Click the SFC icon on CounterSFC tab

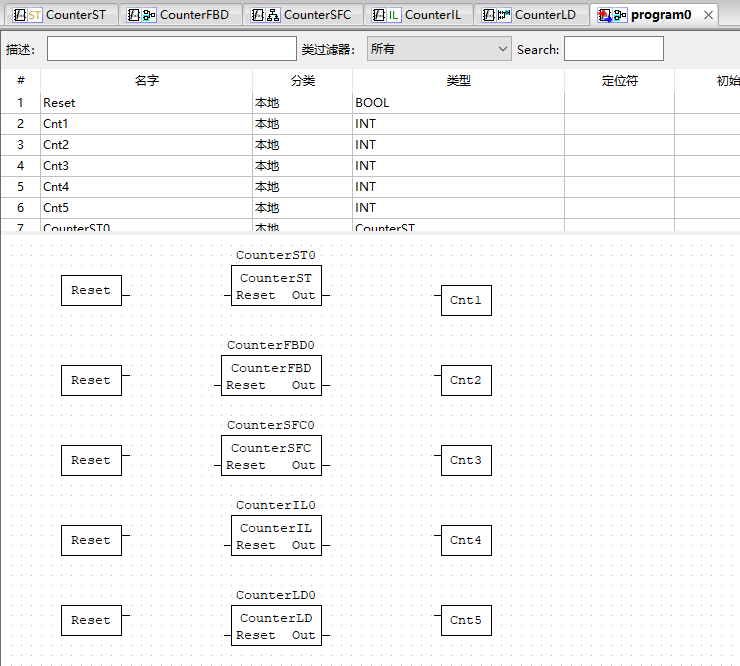tap(265, 15)
